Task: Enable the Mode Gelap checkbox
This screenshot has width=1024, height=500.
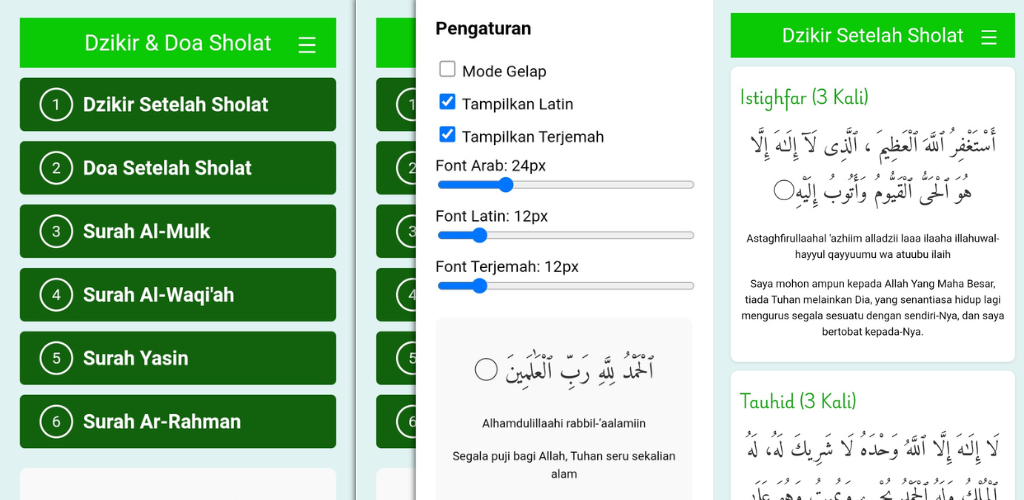Action: point(447,69)
